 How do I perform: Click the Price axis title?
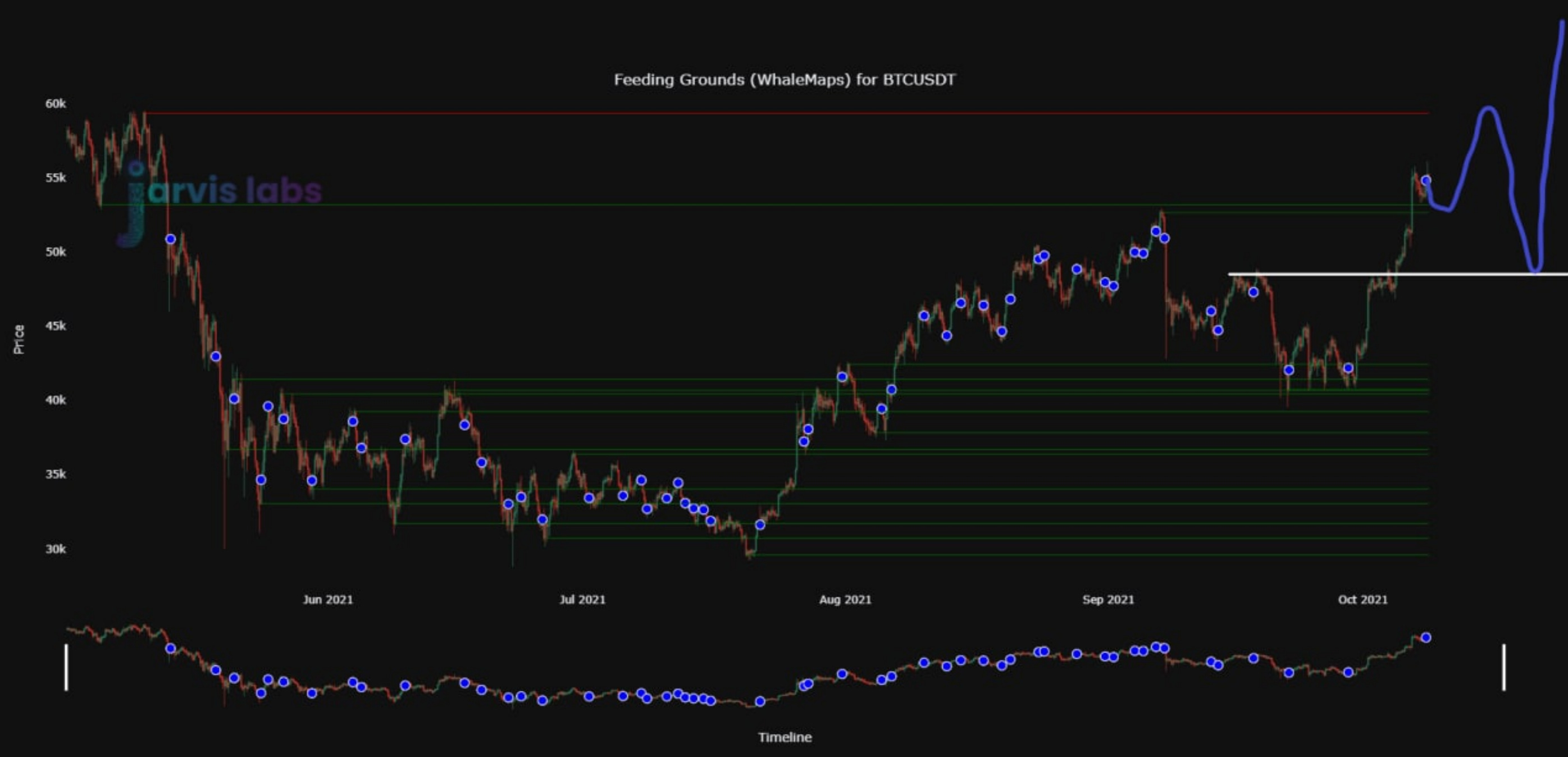tap(19, 339)
